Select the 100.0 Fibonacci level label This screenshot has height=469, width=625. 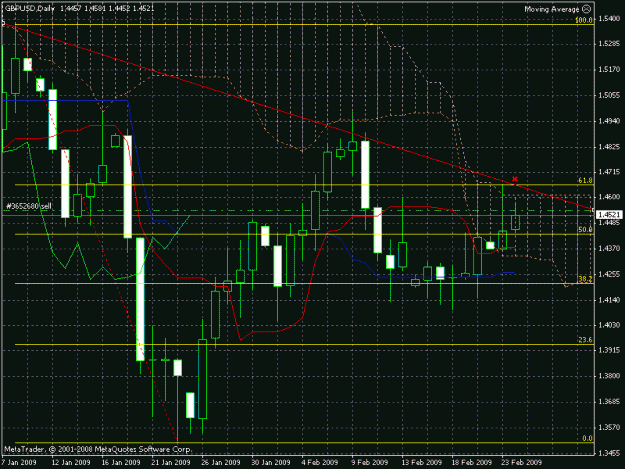tap(584, 20)
